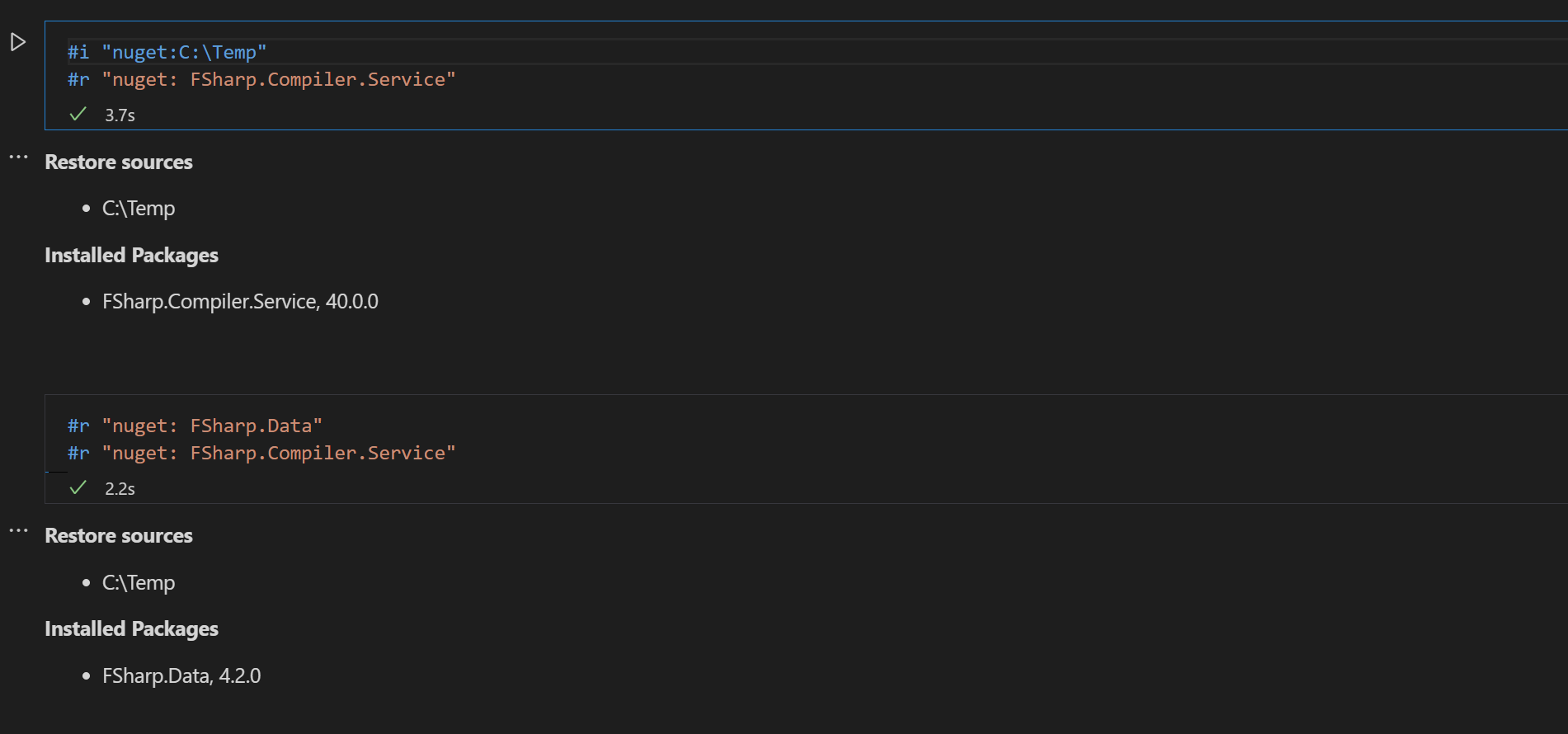Select the FSharp.Compiler.Service, 40.0.0 entry
This screenshot has height=734, width=1568.
pyautogui.click(x=240, y=301)
